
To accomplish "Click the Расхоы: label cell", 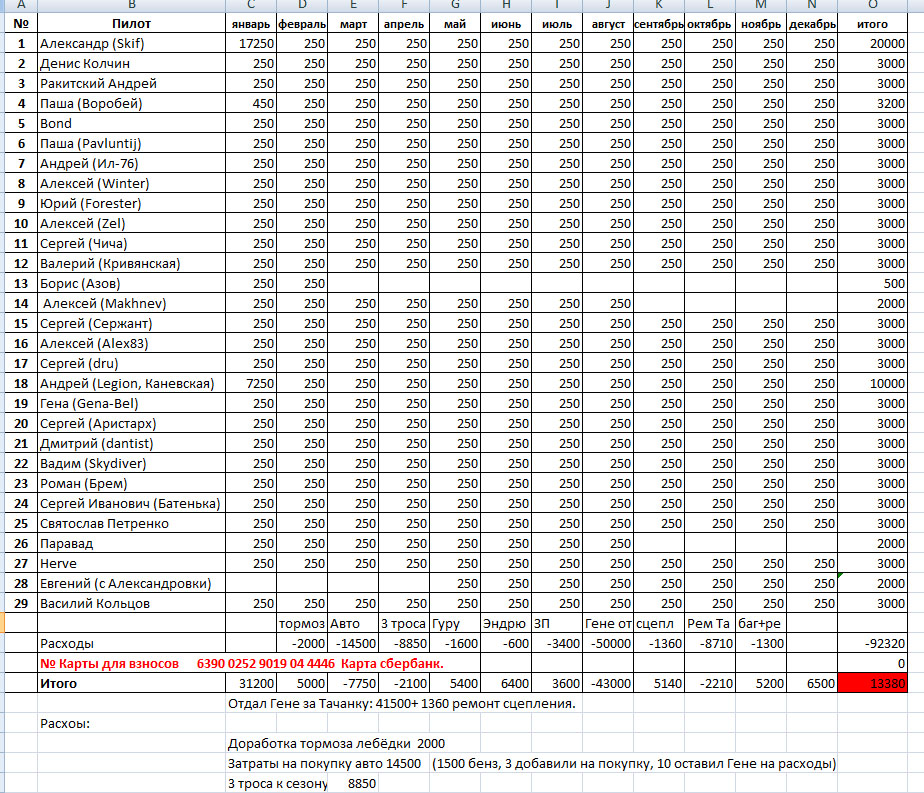I will (131, 724).
